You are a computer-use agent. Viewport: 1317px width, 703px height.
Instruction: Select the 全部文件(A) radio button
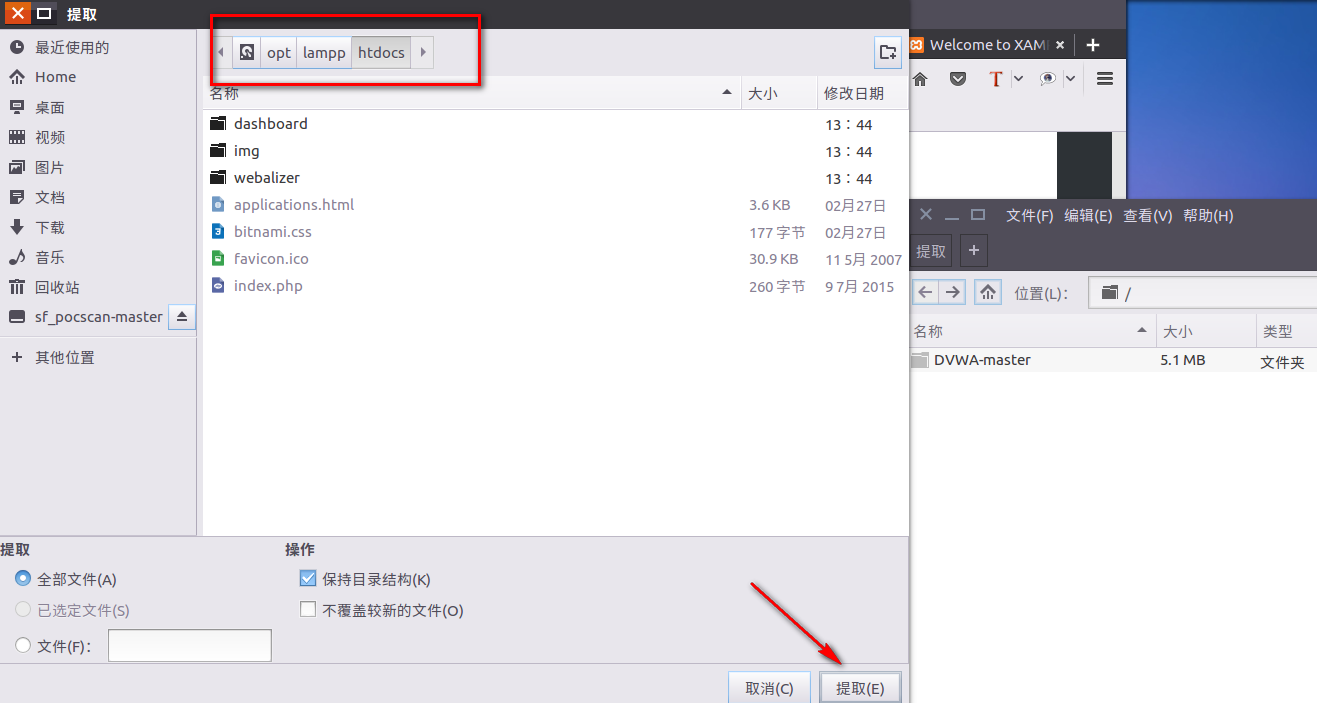click(x=23, y=579)
